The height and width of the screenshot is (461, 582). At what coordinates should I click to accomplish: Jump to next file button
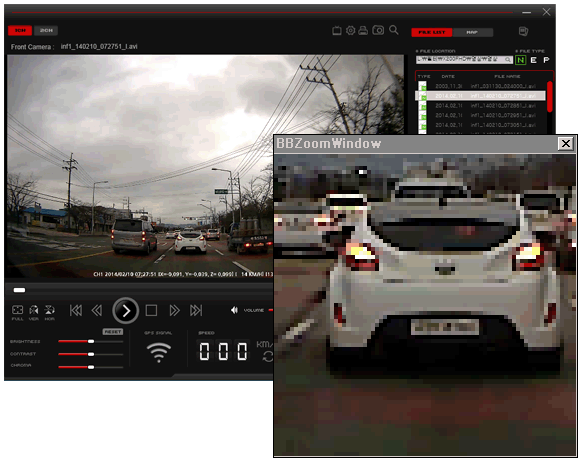(196, 310)
